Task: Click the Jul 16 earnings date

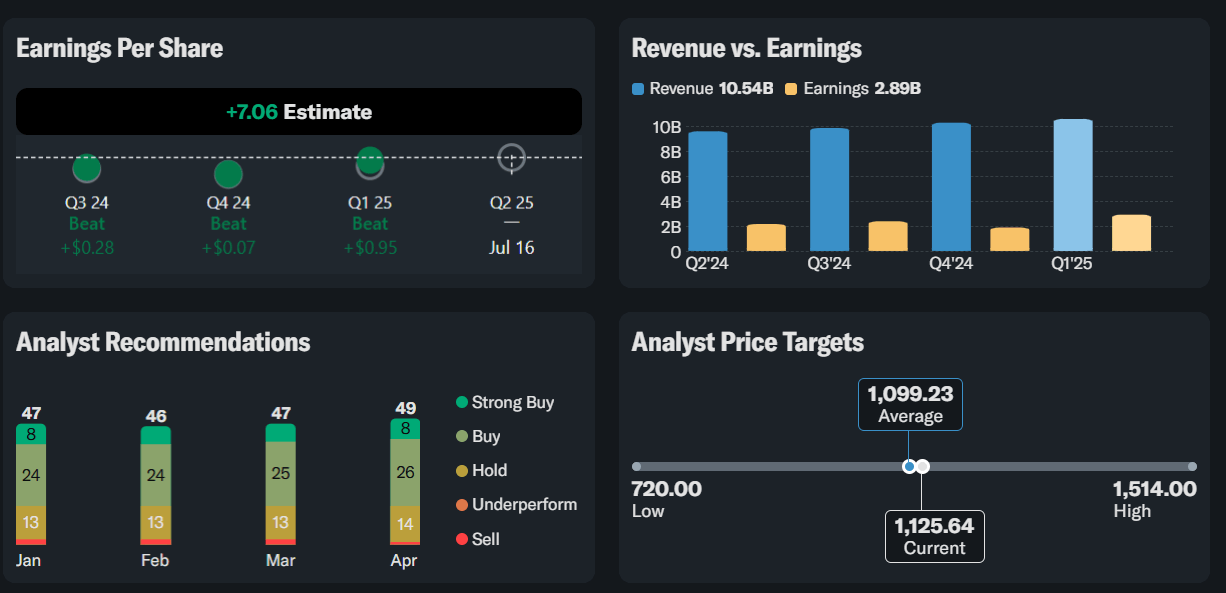Action: tap(511, 247)
